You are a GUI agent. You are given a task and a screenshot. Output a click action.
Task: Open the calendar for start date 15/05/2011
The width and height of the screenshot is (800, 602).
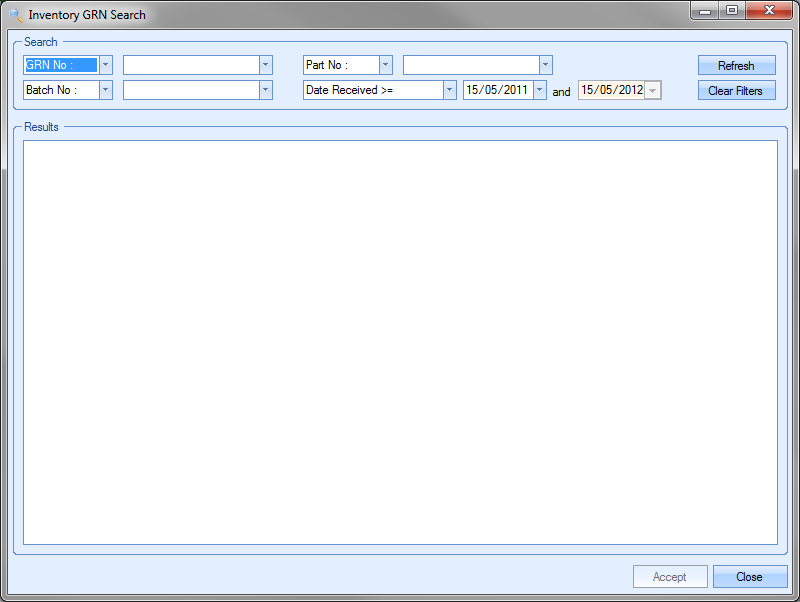pos(540,90)
